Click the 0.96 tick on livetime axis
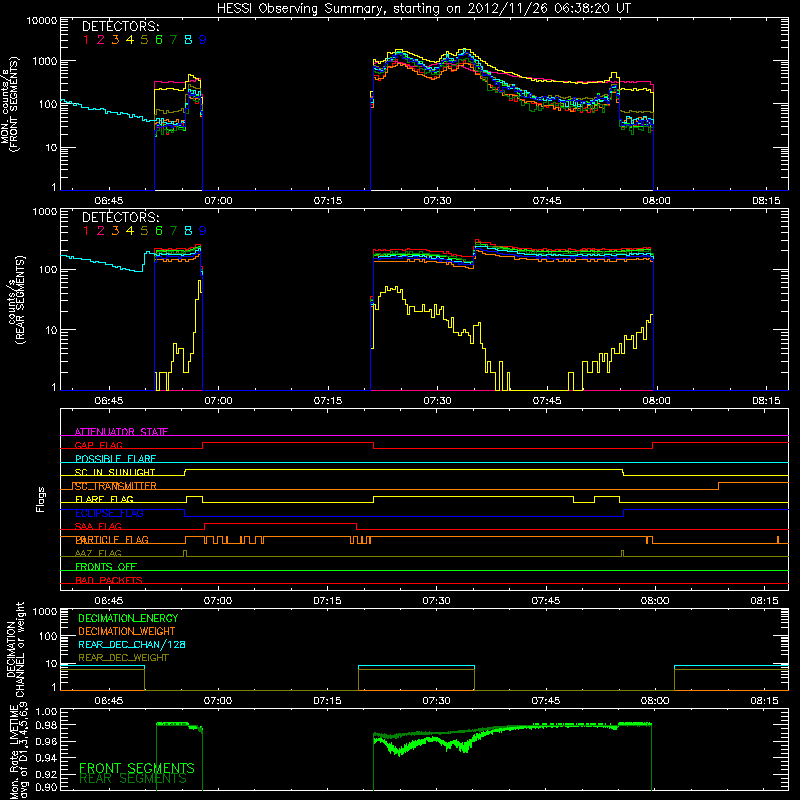 coord(47,742)
